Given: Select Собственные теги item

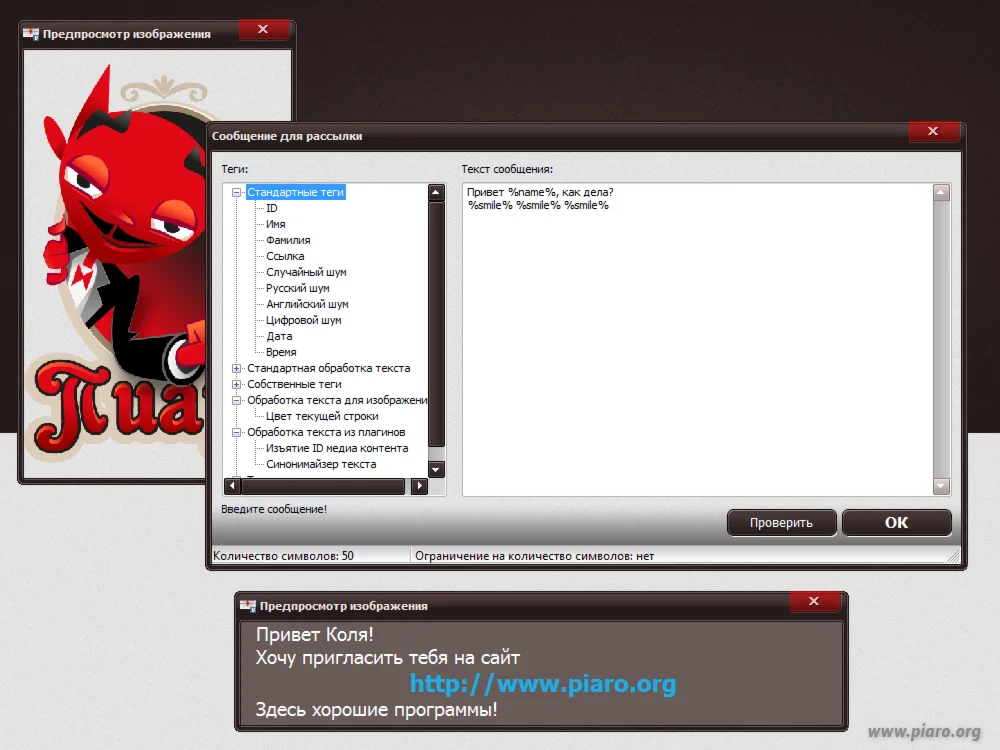Looking at the screenshot, I should (294, 384).
